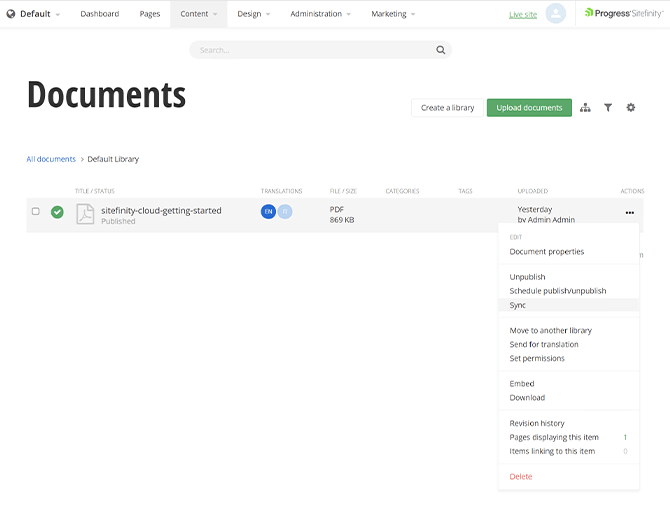
Task: Click into the Search input field
Action: coord(310,50)
